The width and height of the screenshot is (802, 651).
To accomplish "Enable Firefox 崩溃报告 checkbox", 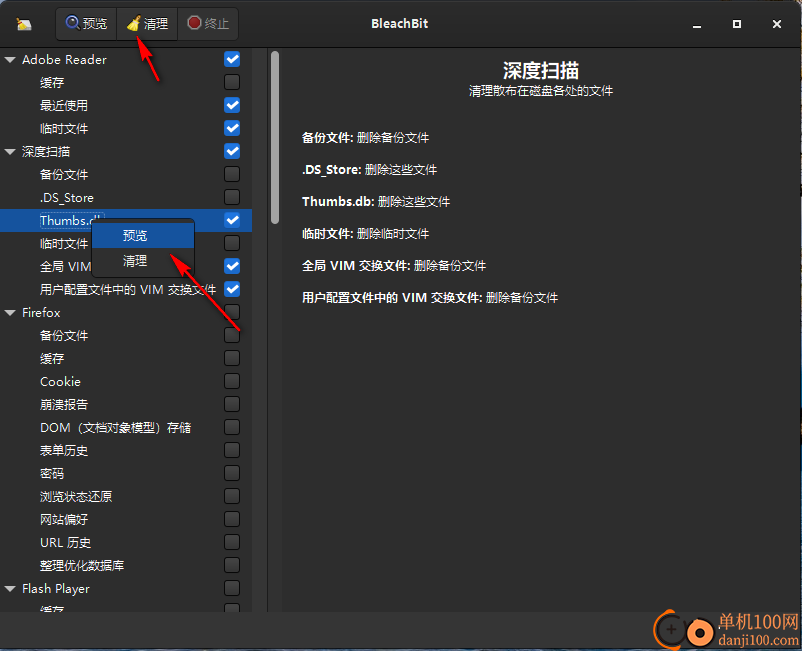I will coord(232,405).
